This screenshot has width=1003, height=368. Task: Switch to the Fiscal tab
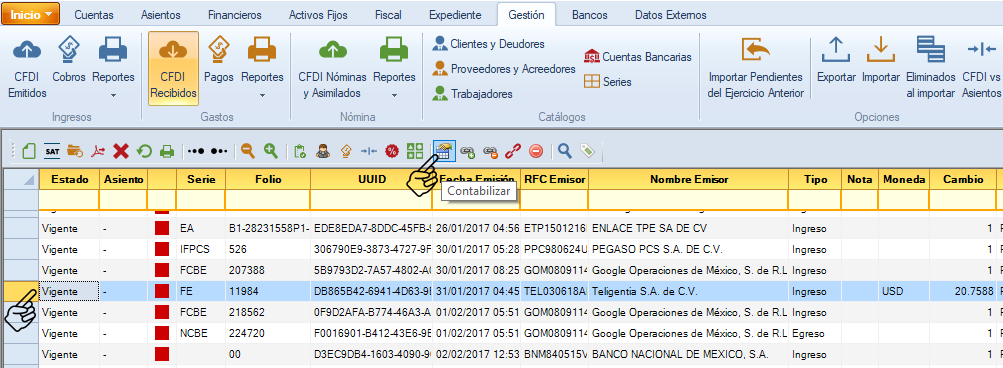tap(388, 15)
